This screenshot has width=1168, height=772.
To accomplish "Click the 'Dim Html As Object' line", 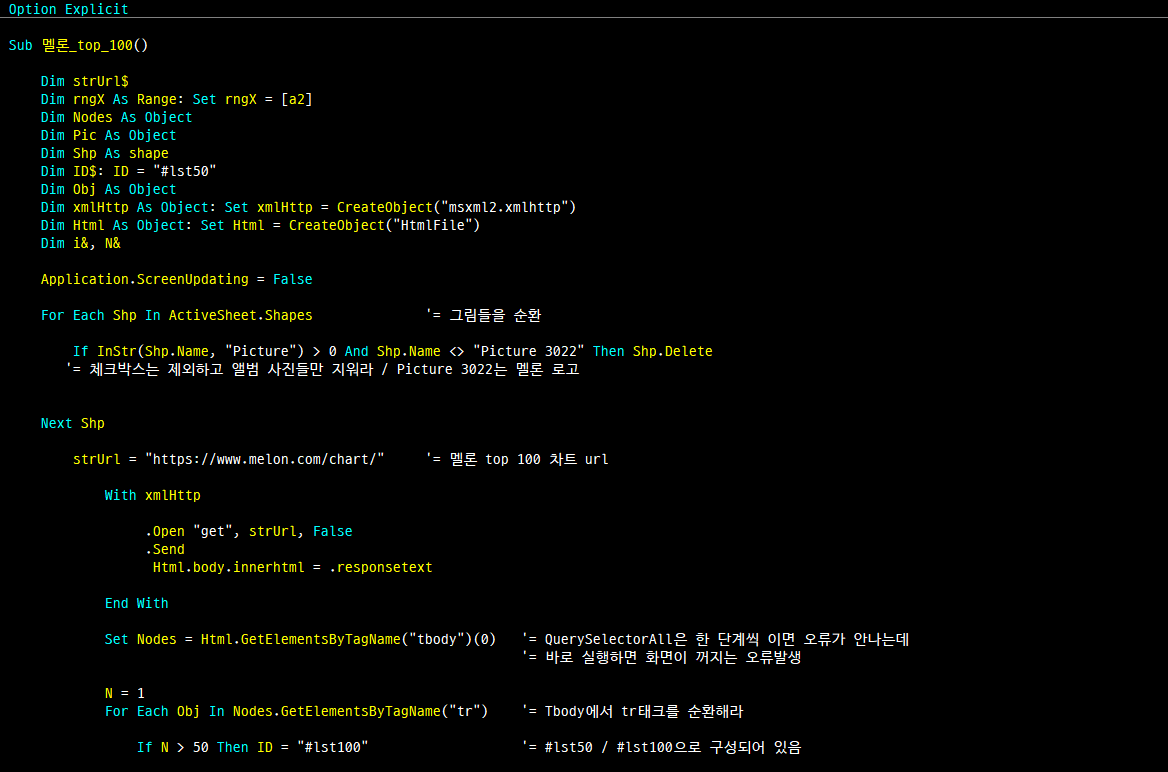I will (x=260, y=225).
